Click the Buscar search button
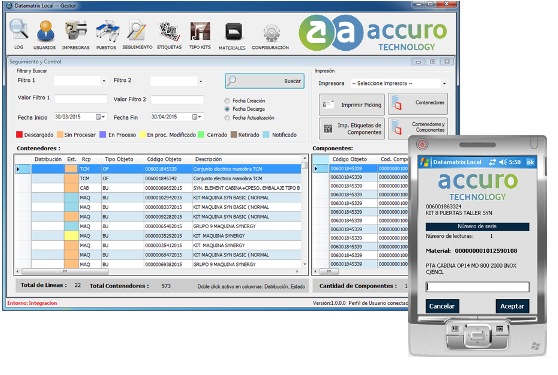 click(265, 81)
